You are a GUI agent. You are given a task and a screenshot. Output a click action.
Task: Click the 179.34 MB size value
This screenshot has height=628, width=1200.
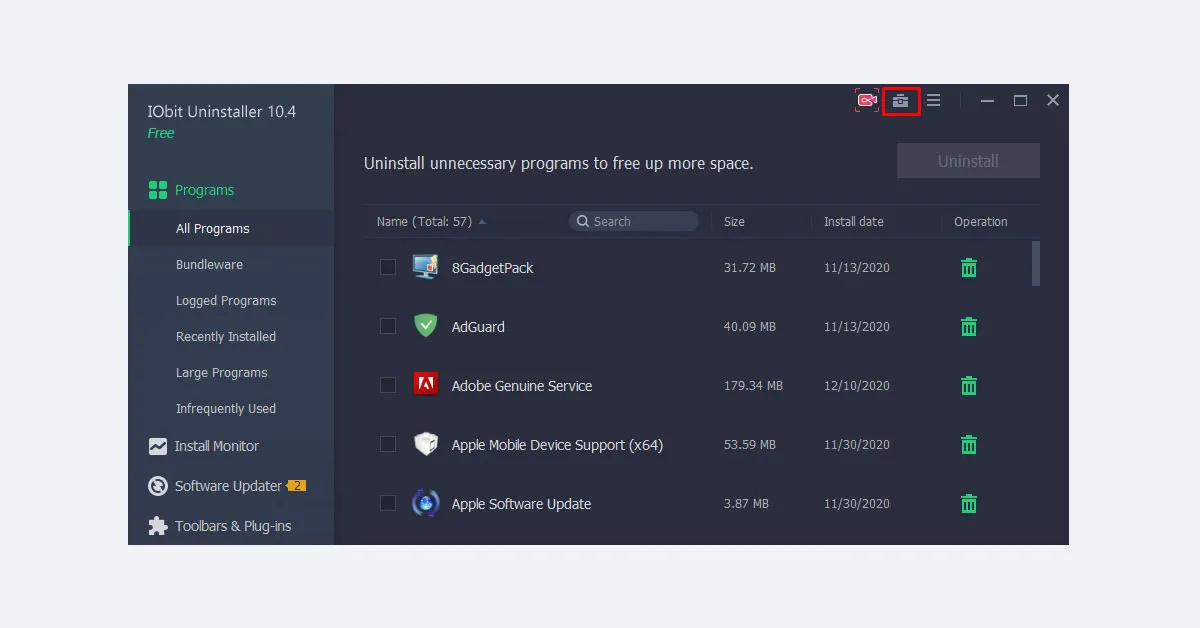pyautogui.click(x=753, y=386)
